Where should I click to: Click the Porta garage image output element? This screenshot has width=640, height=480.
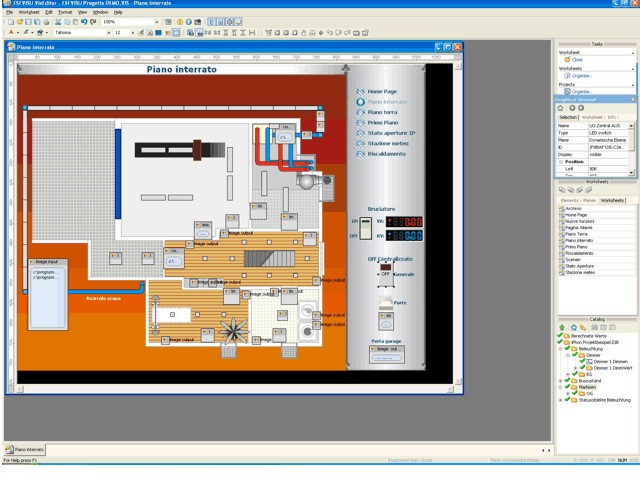coord(387,354)
